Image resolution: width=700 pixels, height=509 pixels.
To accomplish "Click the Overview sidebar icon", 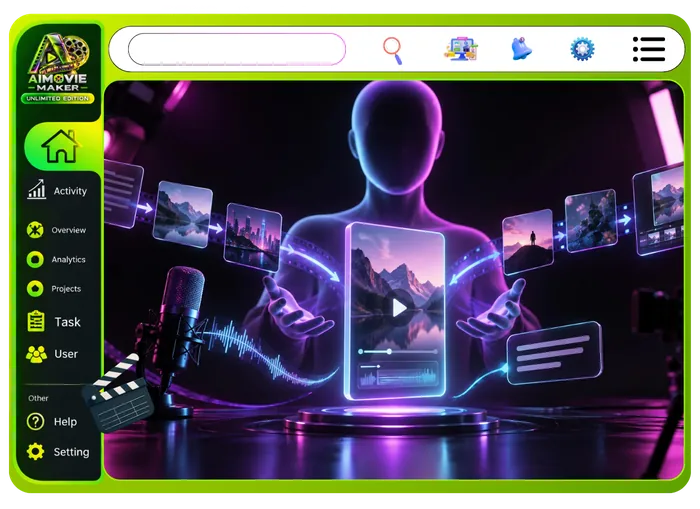I will [x=35, y=230].
